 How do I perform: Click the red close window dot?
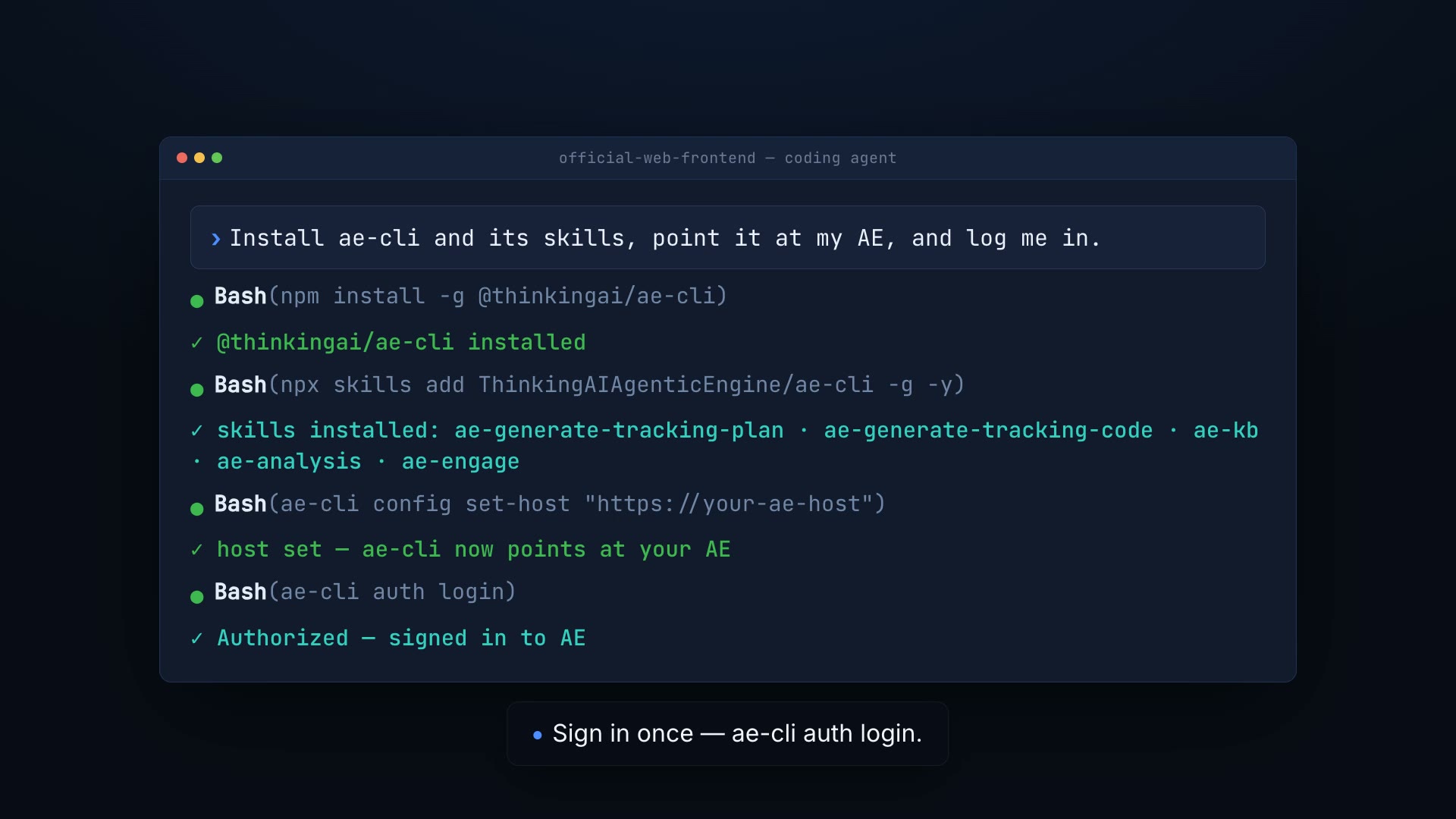(182, 158)
